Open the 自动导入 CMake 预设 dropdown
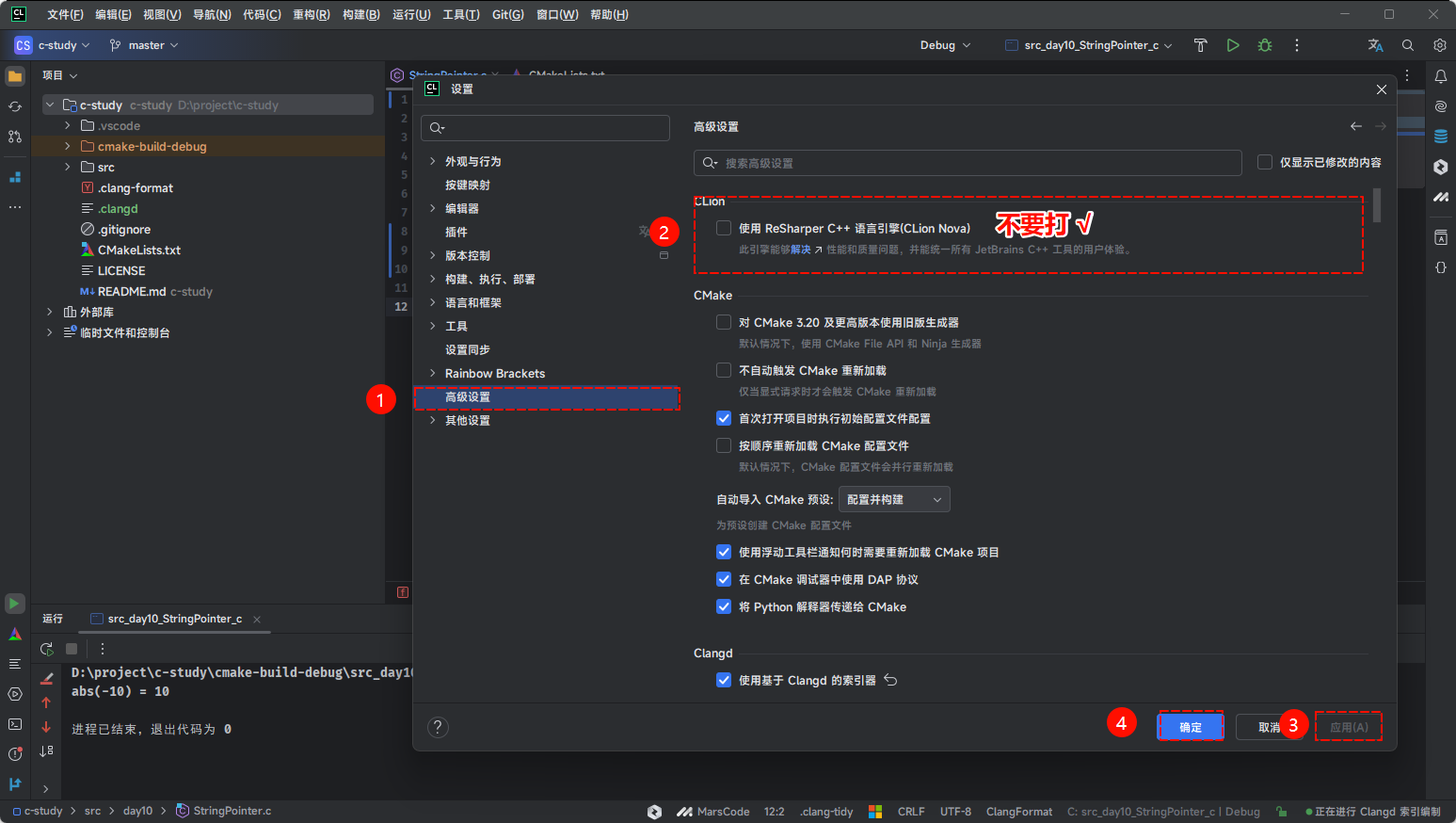Image resolution: width=1456 pixels, height=823 pixels. (892, 499)
